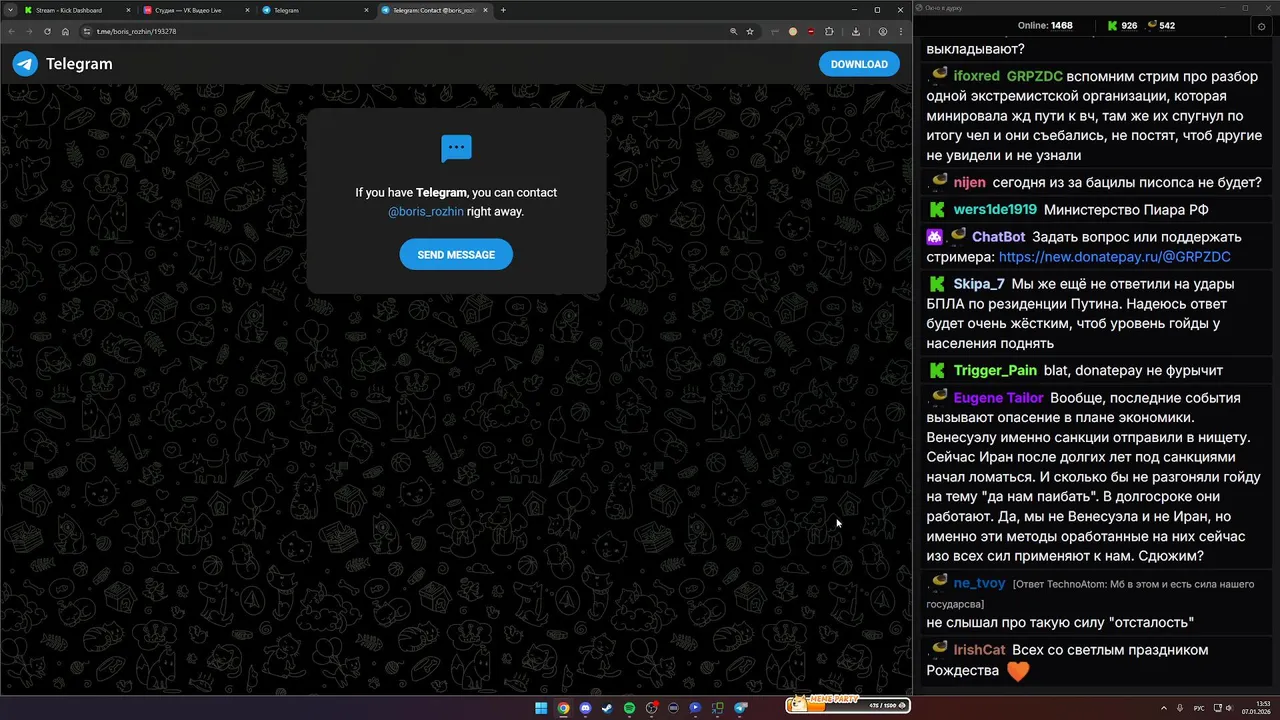The width and height of the screenshot is (1280, 720).
Task: Click the viewer count 542 badge
Action: 1160,26
